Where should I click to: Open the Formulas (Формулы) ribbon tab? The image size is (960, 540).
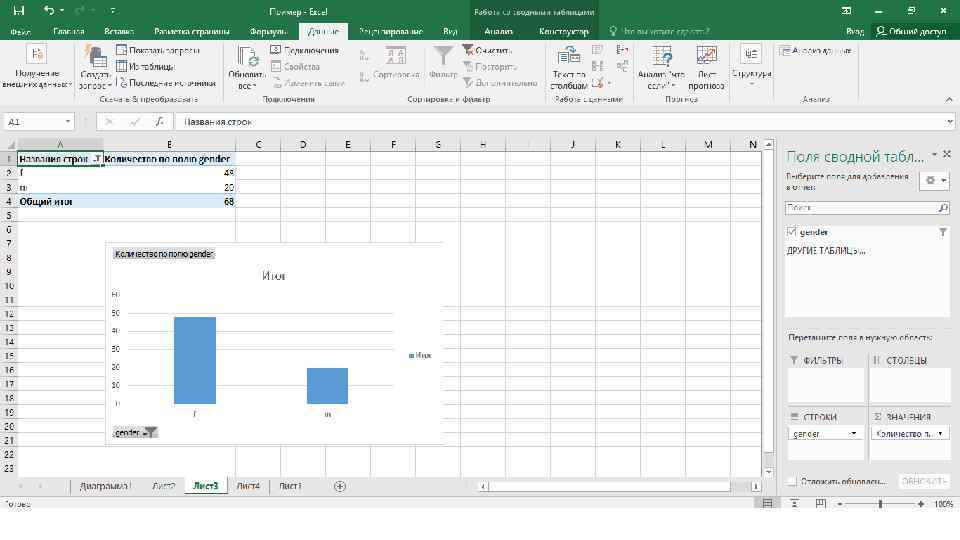(268, 31)
